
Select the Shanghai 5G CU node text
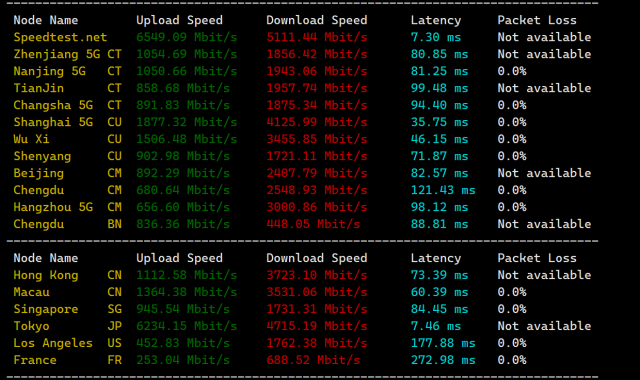[x=67, y=122]
